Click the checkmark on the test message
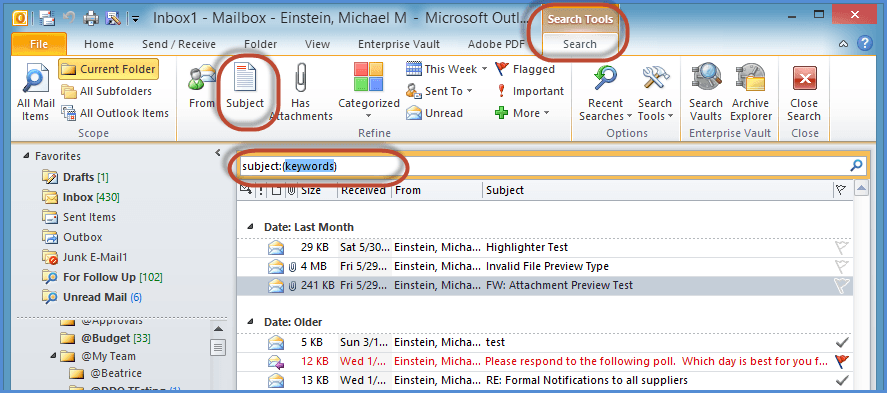The image size is (887, 393). 842,342
